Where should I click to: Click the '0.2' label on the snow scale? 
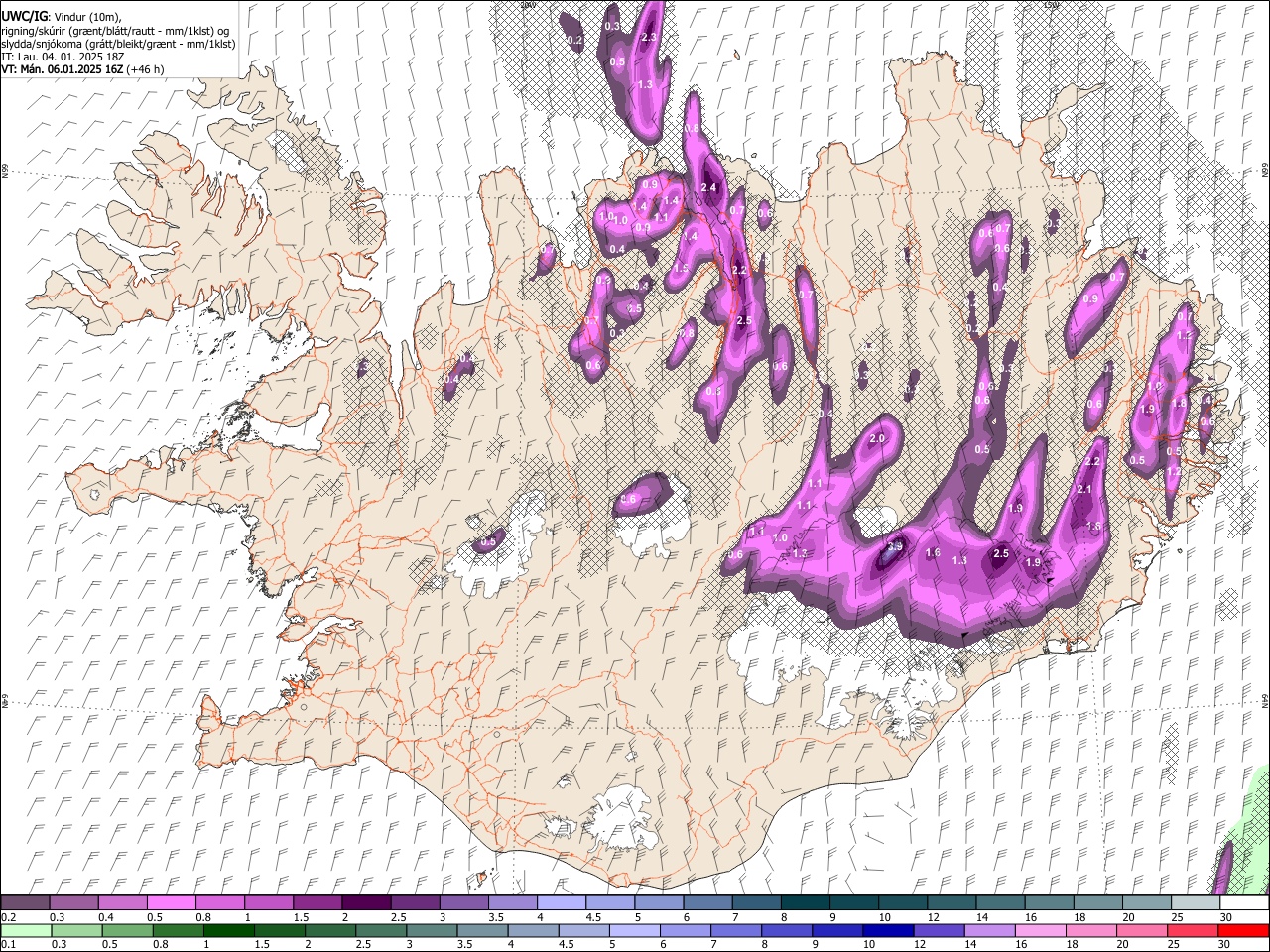click(x=8, y=917)
